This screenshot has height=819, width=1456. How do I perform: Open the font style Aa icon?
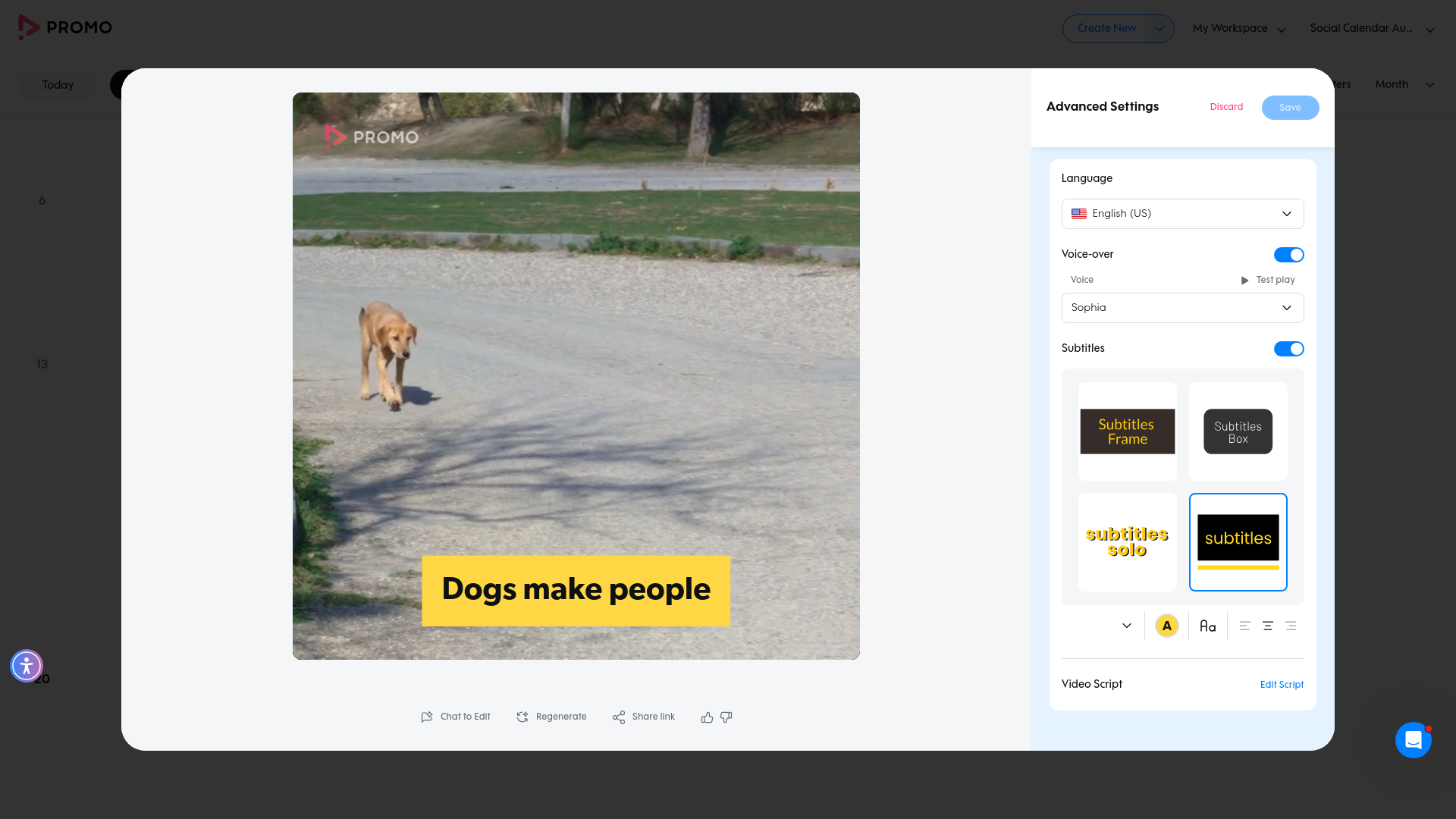tap(1208, 626)
